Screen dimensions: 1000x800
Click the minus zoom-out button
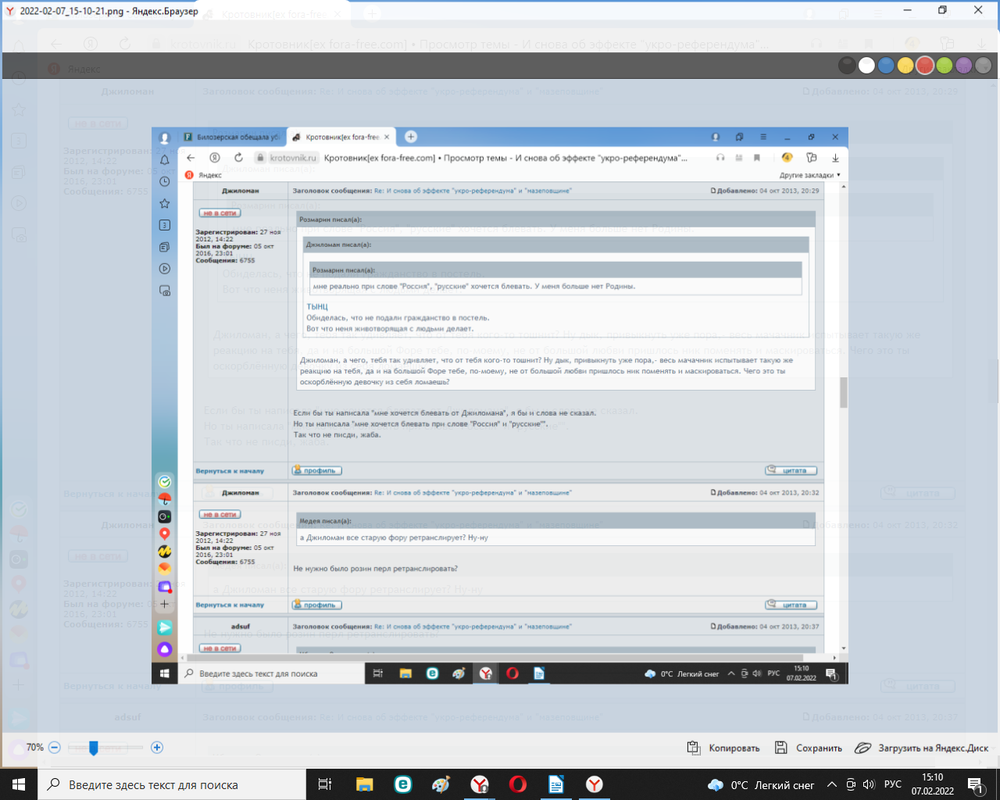pos(54,747)
